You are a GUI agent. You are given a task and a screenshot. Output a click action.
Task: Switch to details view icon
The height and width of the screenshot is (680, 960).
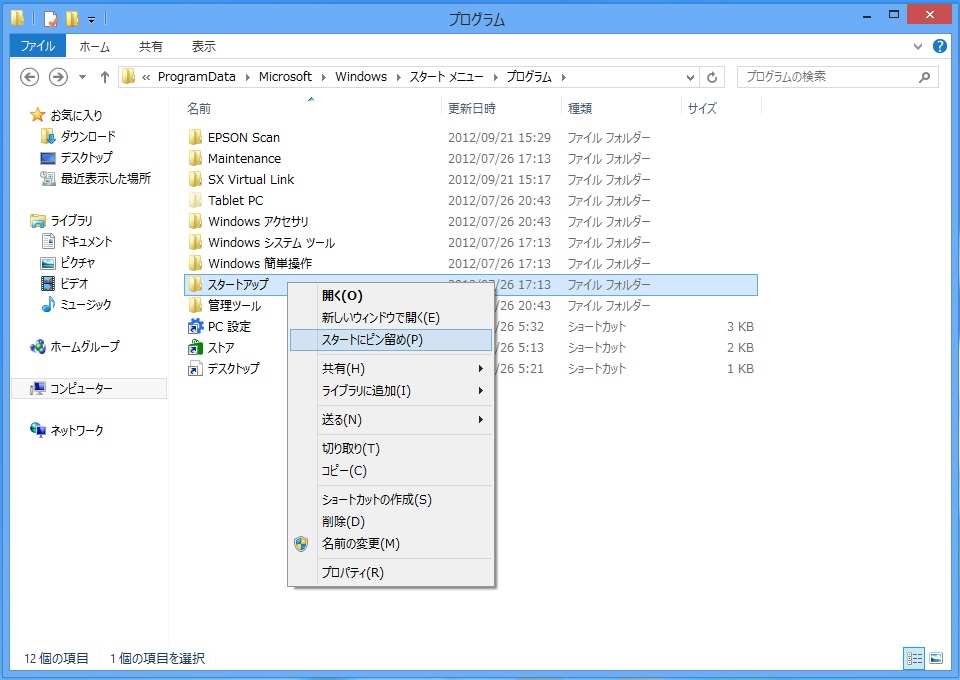tap(914, 658)
